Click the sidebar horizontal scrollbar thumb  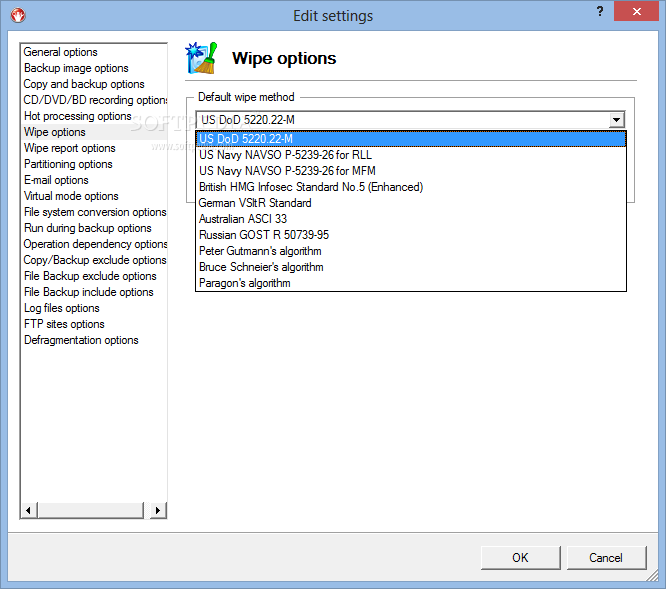pos(91,510)
